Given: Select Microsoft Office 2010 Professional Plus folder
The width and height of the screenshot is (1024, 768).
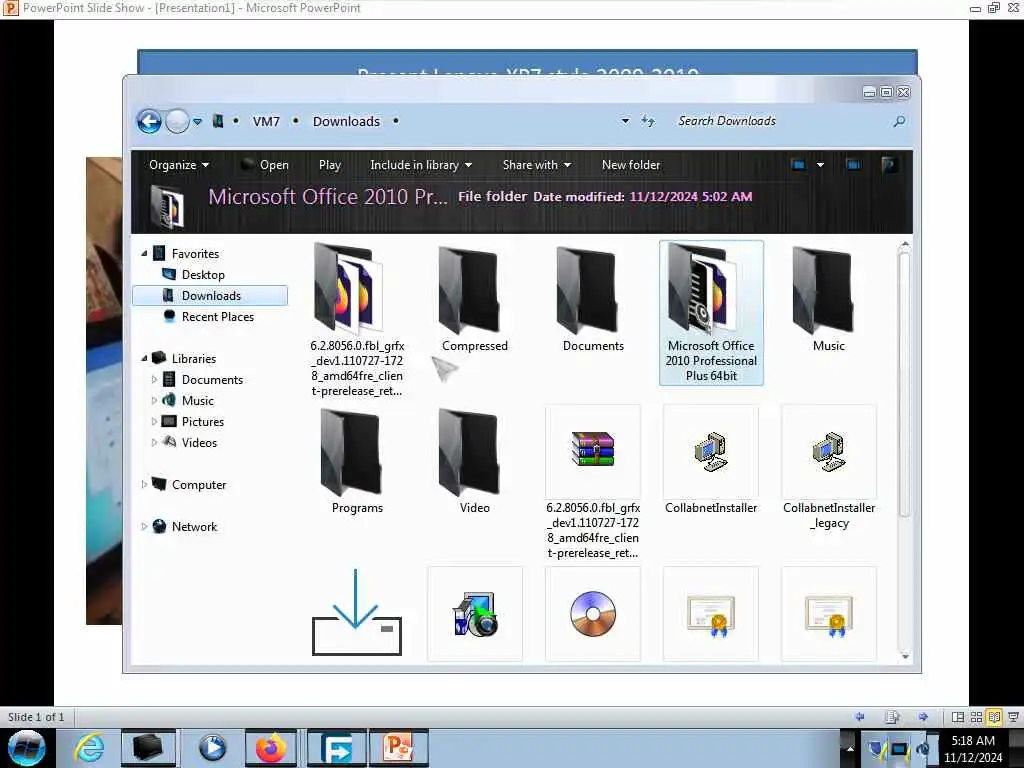Looking at the screenshot, I should coord(711,313).
